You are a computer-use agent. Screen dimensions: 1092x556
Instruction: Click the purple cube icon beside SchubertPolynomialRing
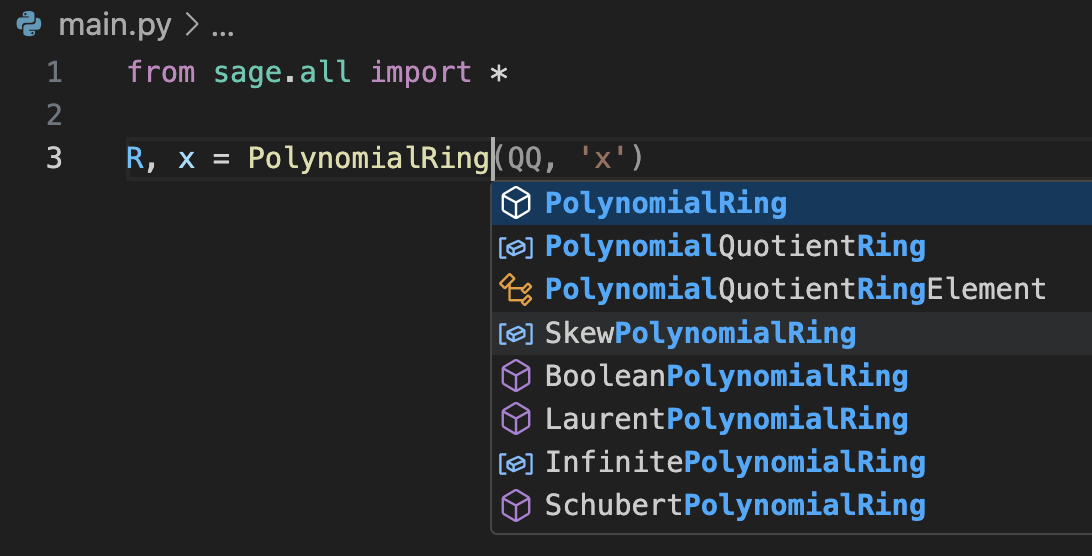tap(516, 506)
